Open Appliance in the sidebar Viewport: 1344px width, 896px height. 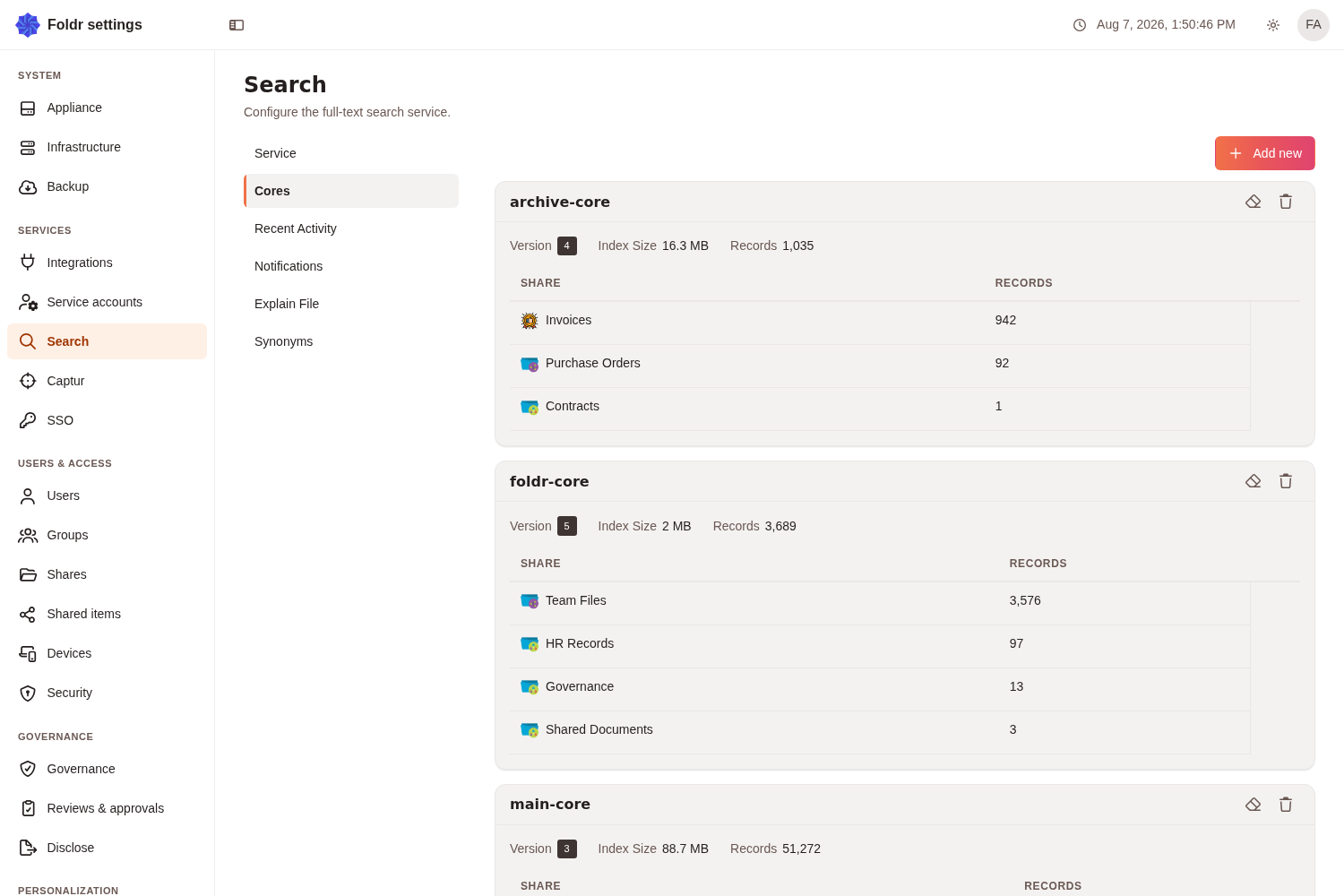(x=107, y=108)
